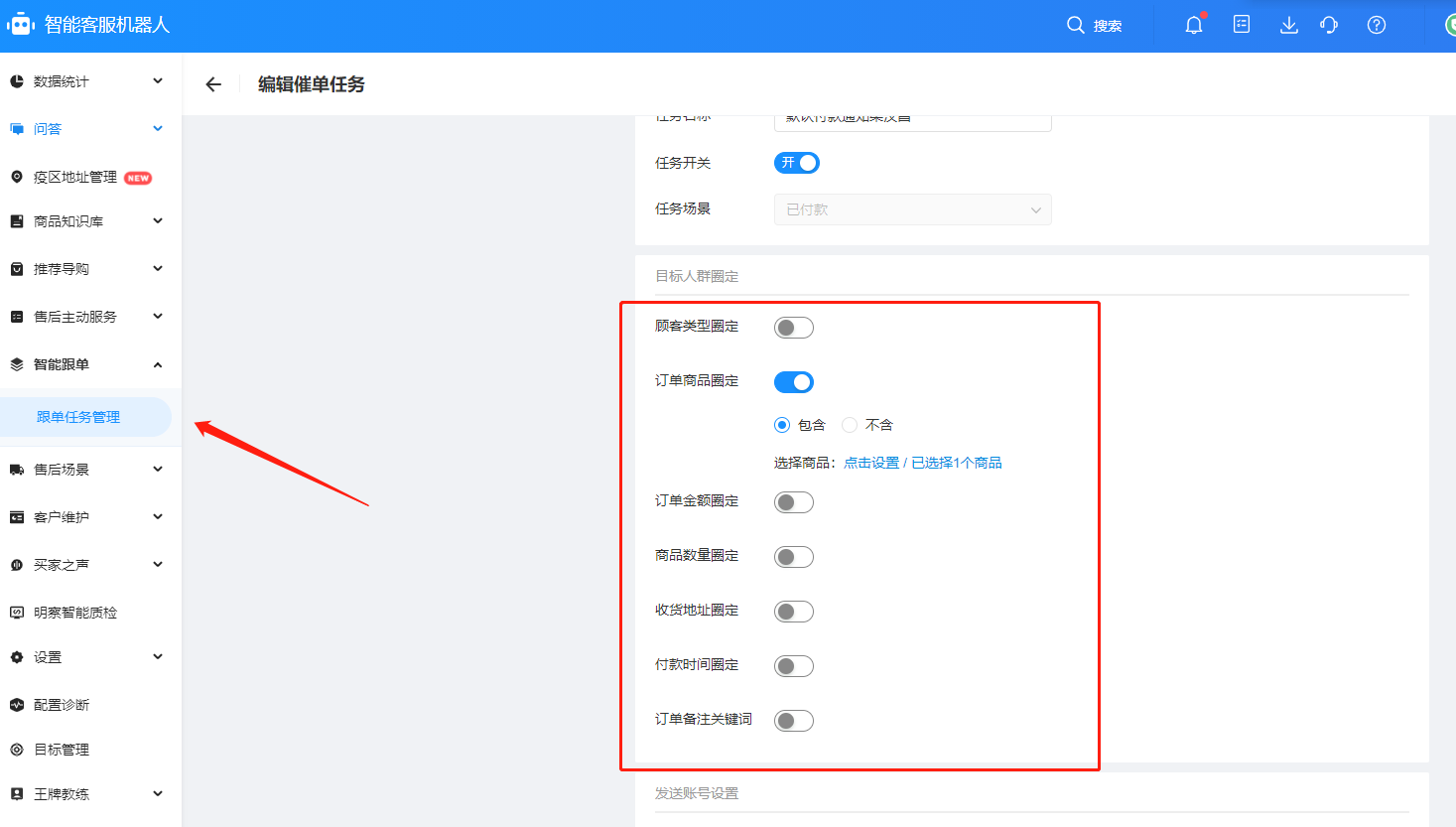Open 目标管理 menu item

click(x=62, y=750)
